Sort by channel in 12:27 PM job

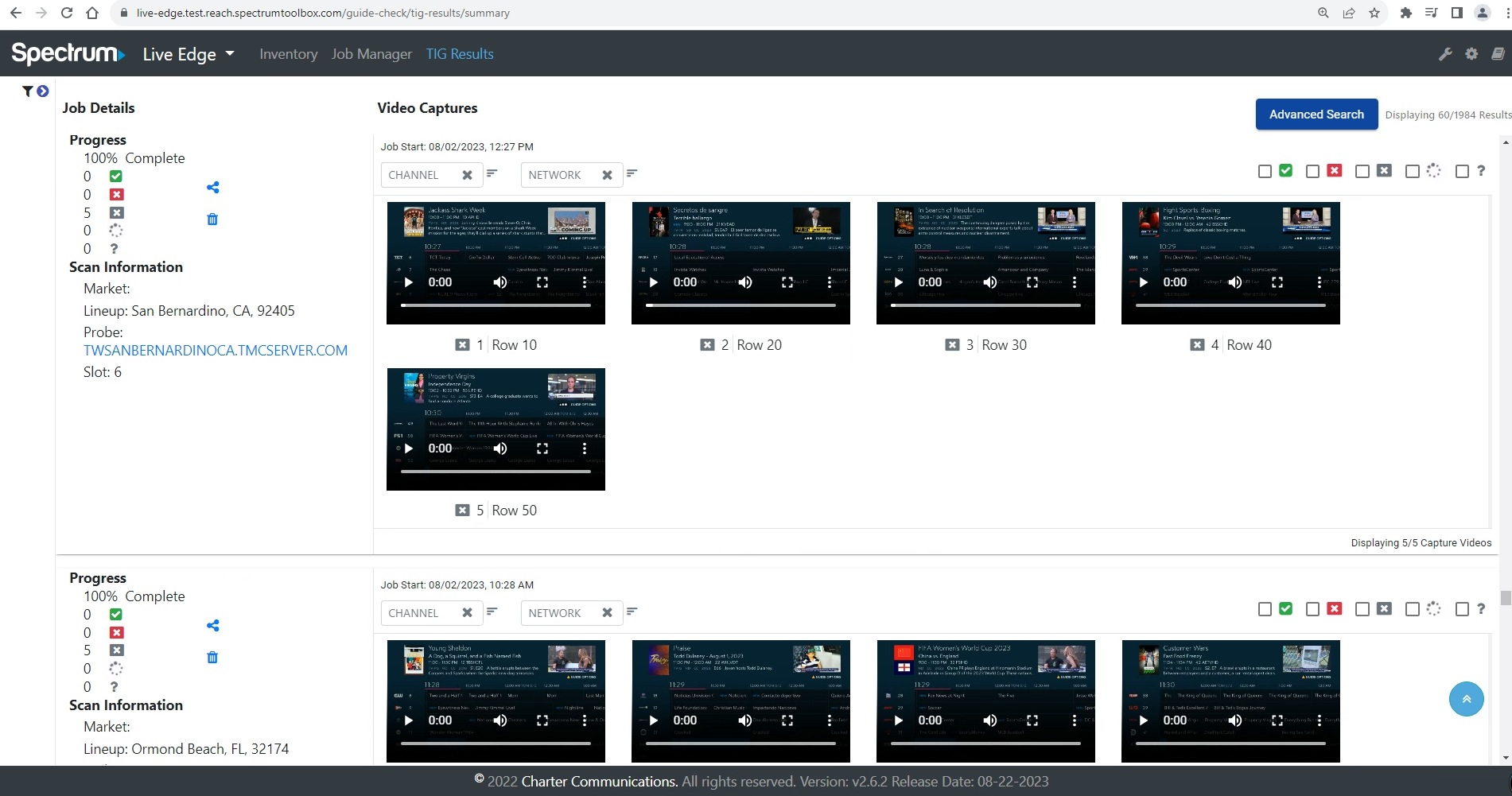tap(492, 173)
